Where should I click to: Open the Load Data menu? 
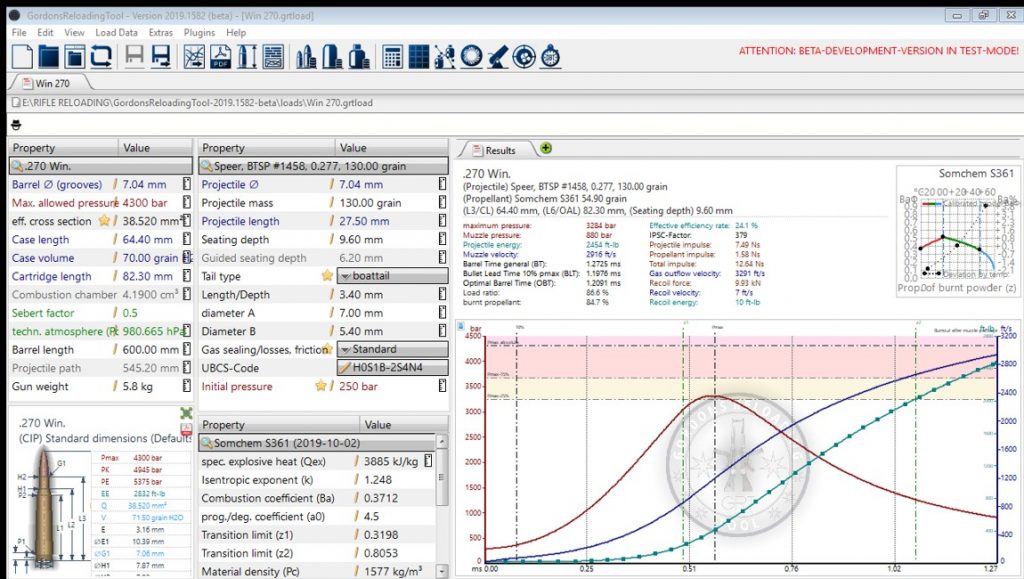point(116,32)
